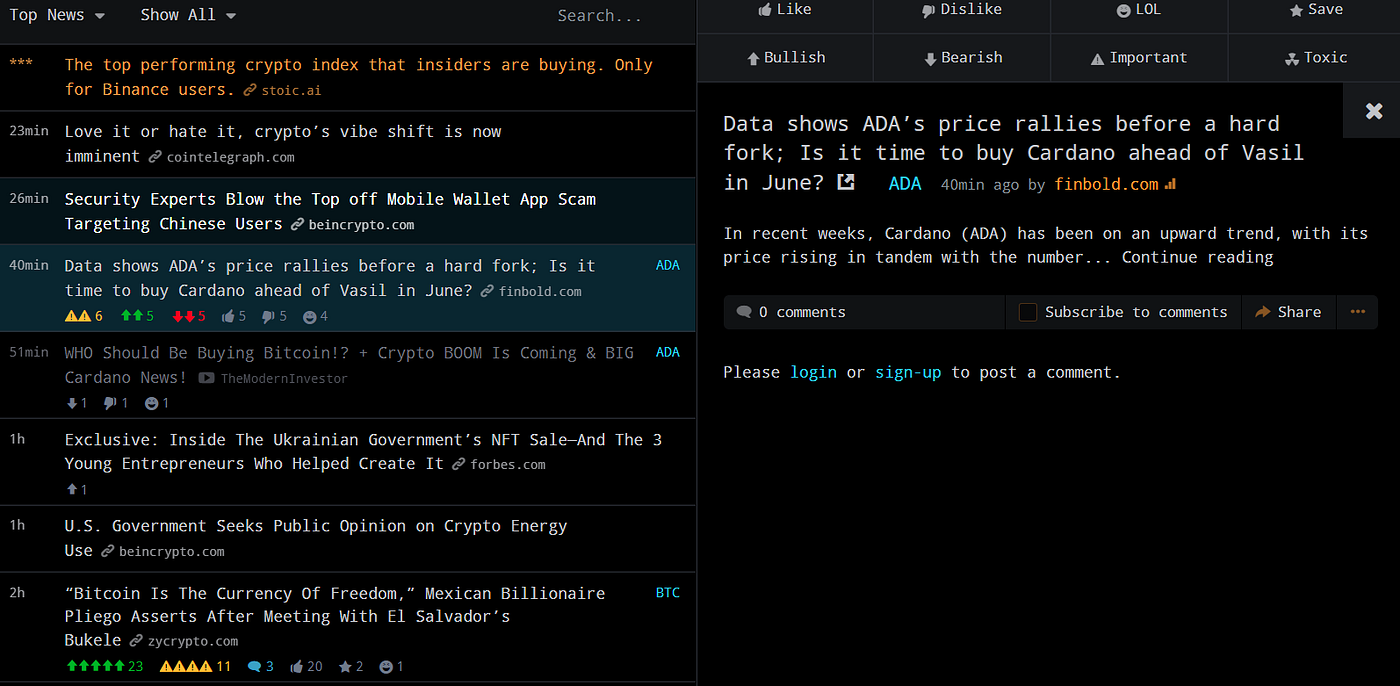The height and width of the screenshot is (686, 1400).
Task: Click ADA tag on finbold story row
Action: tap(667, 265)
